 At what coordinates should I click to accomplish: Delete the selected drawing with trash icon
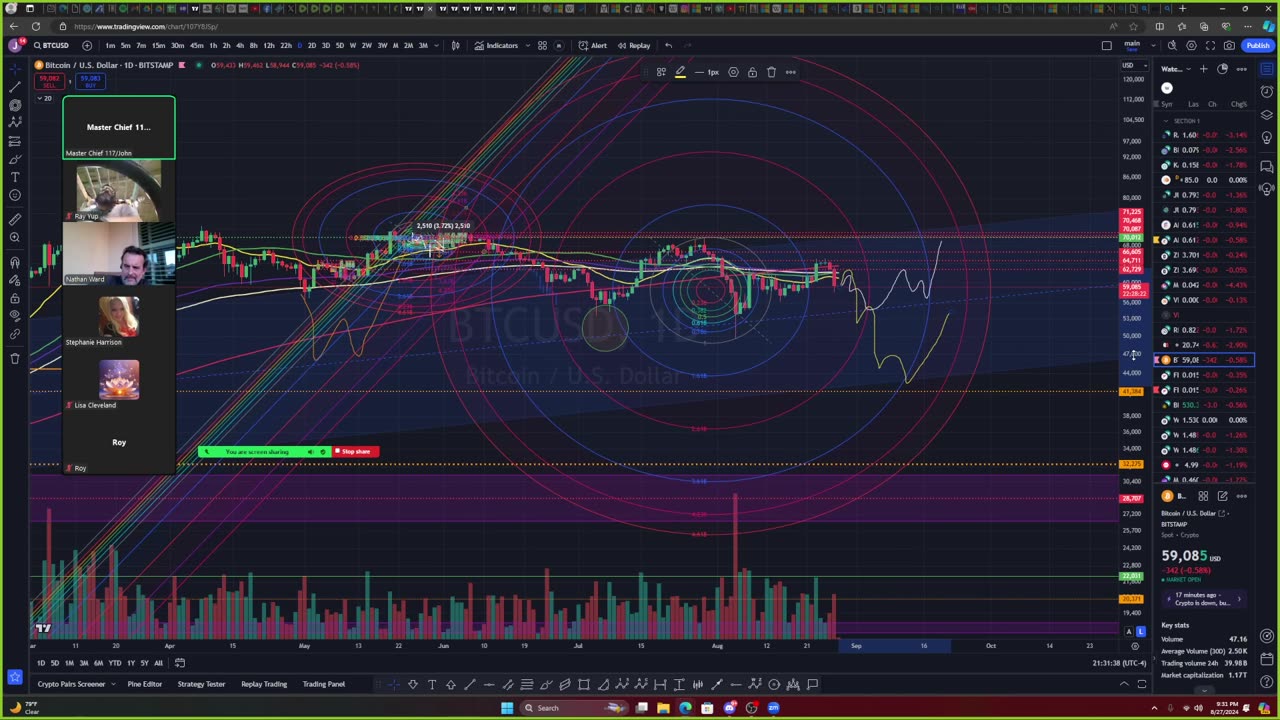coord(771,72)
